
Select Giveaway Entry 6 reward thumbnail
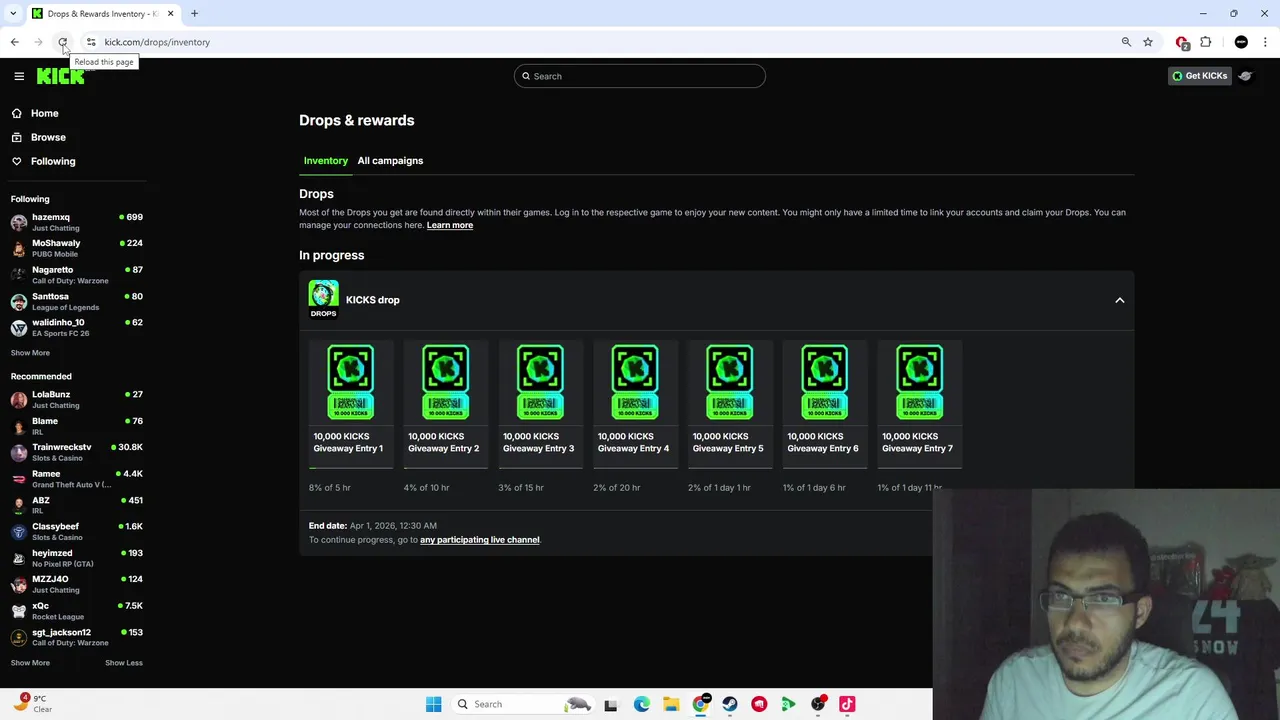point(824,382)
